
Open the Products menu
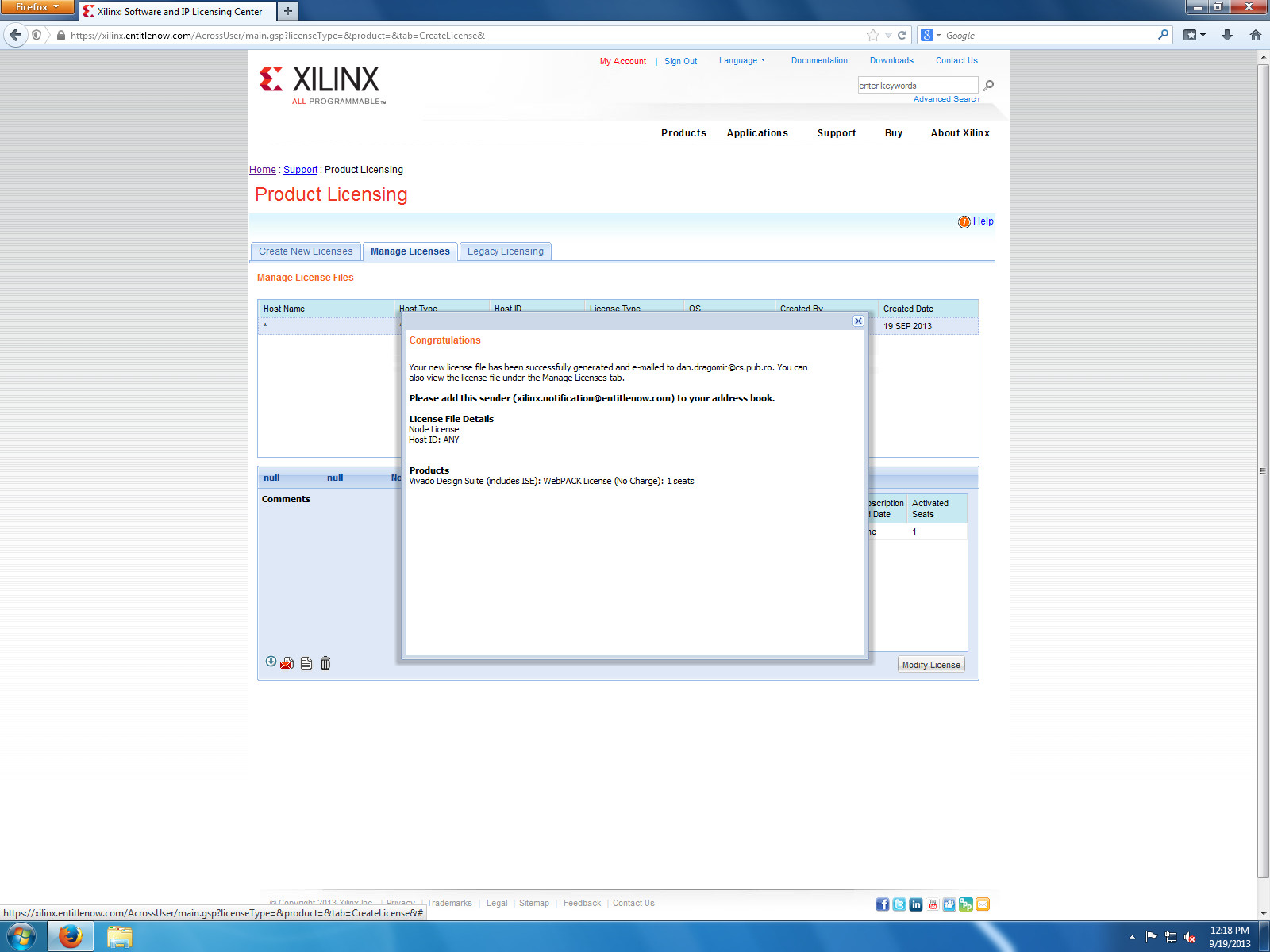tap(683, 133)
